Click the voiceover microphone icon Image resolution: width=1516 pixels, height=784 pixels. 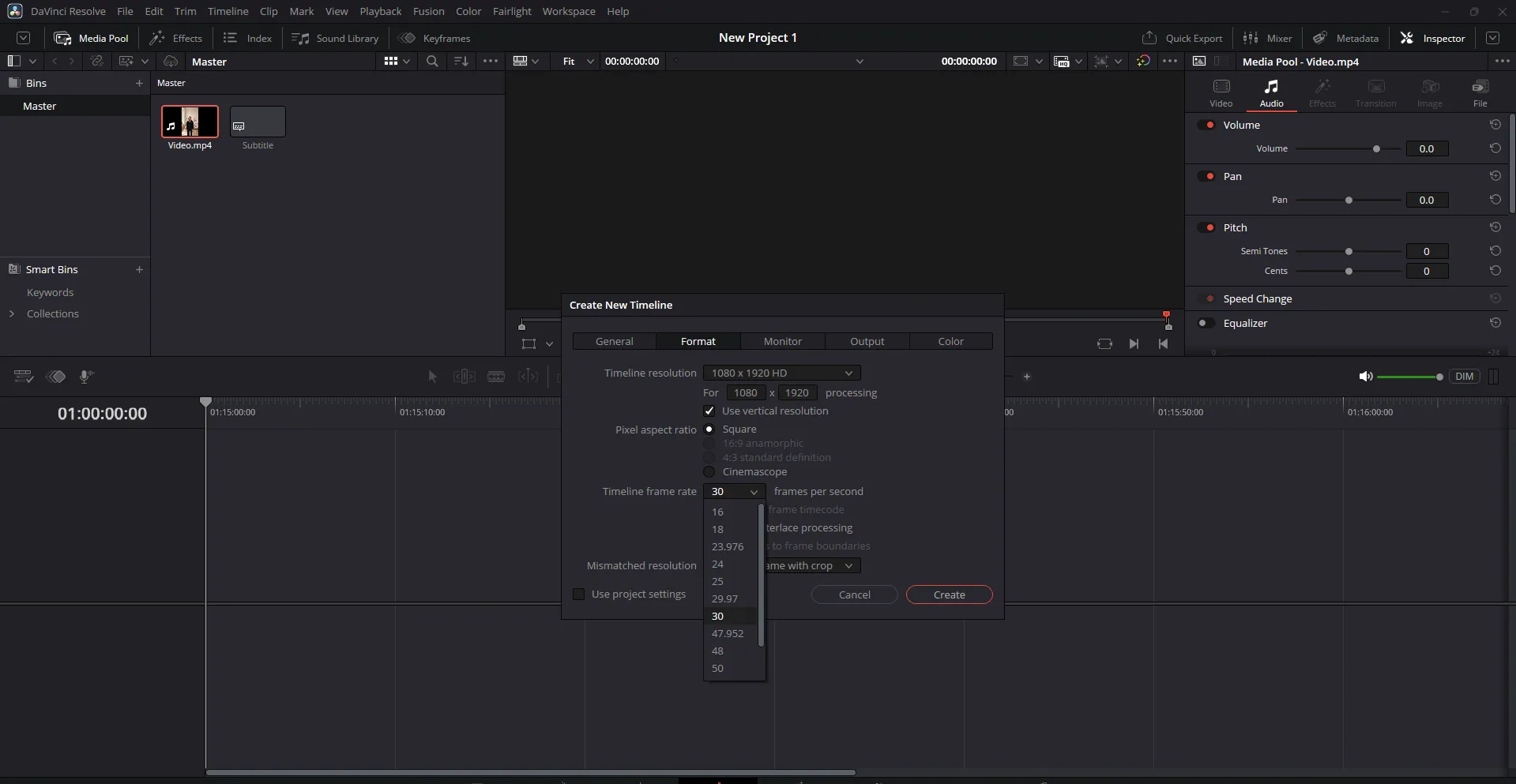coord(86,377)
